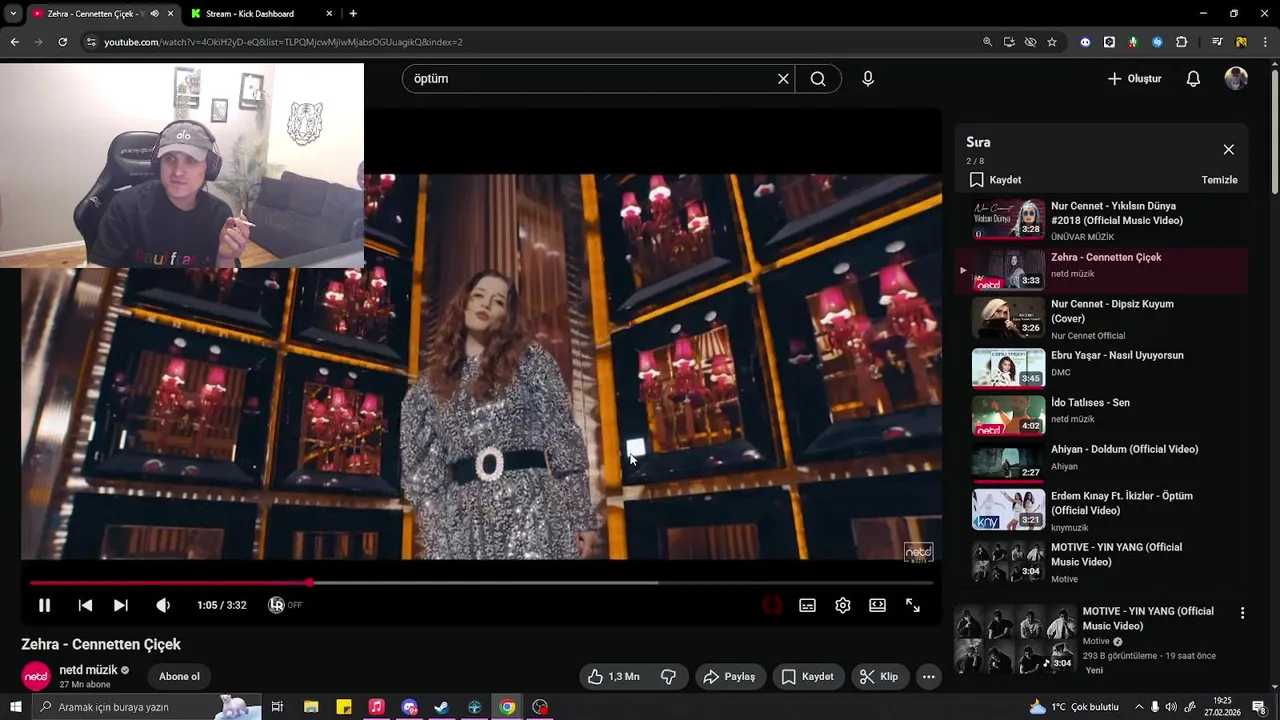
Task: Open the Windows Start menu
Action: coord(16,707)
